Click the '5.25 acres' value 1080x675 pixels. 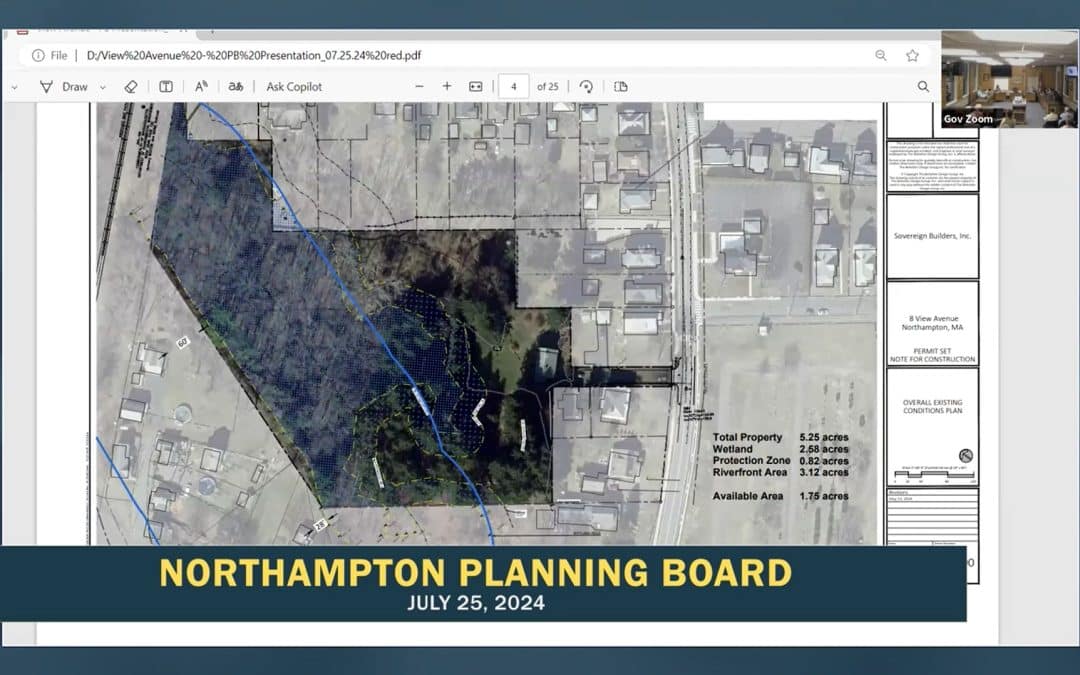pos(824,437)
